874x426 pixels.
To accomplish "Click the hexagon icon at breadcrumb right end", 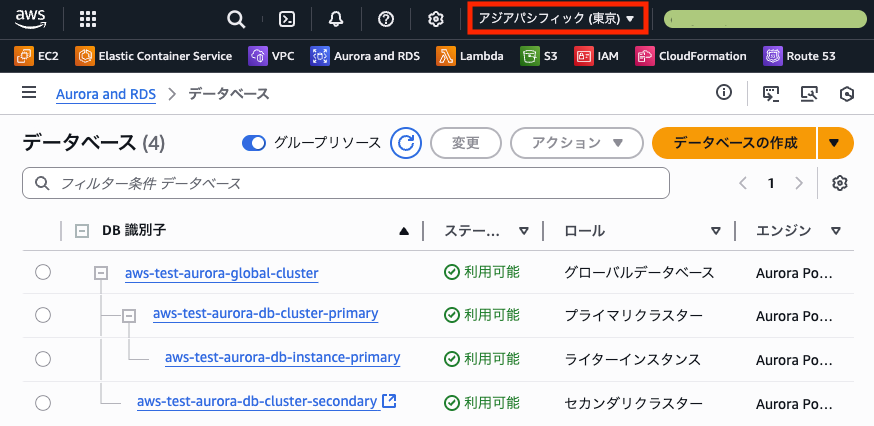I will (x=847, y=94).
